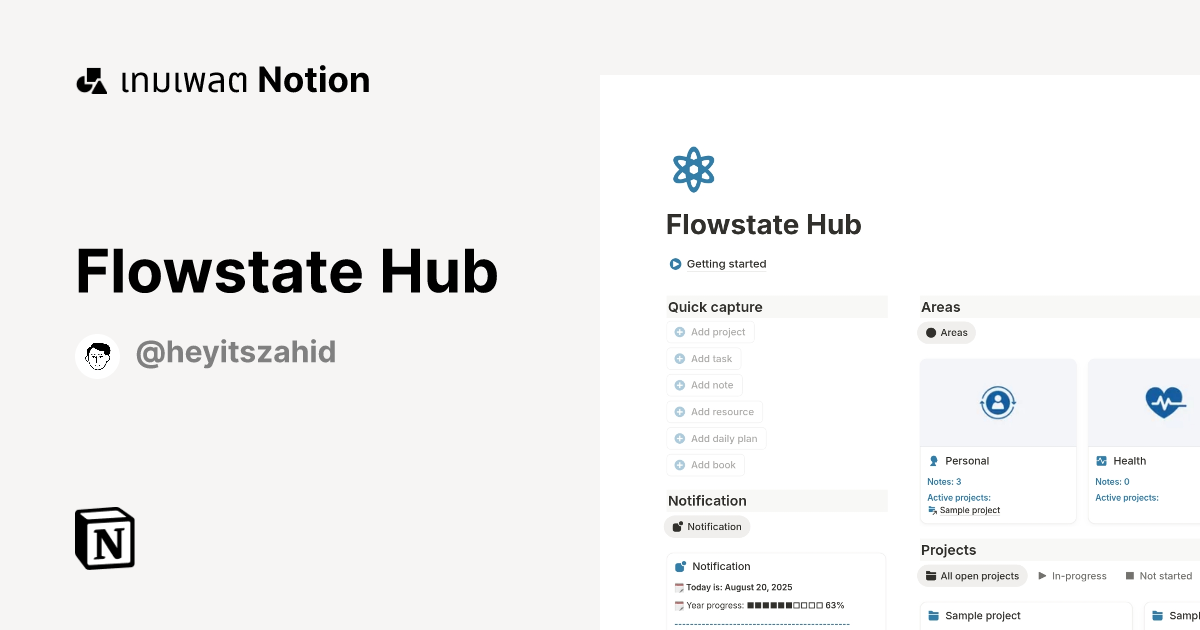Click the All open projects view
The height and width of the screenshot is (630, 1200).
pyautogui.click(x=972, y=575)
